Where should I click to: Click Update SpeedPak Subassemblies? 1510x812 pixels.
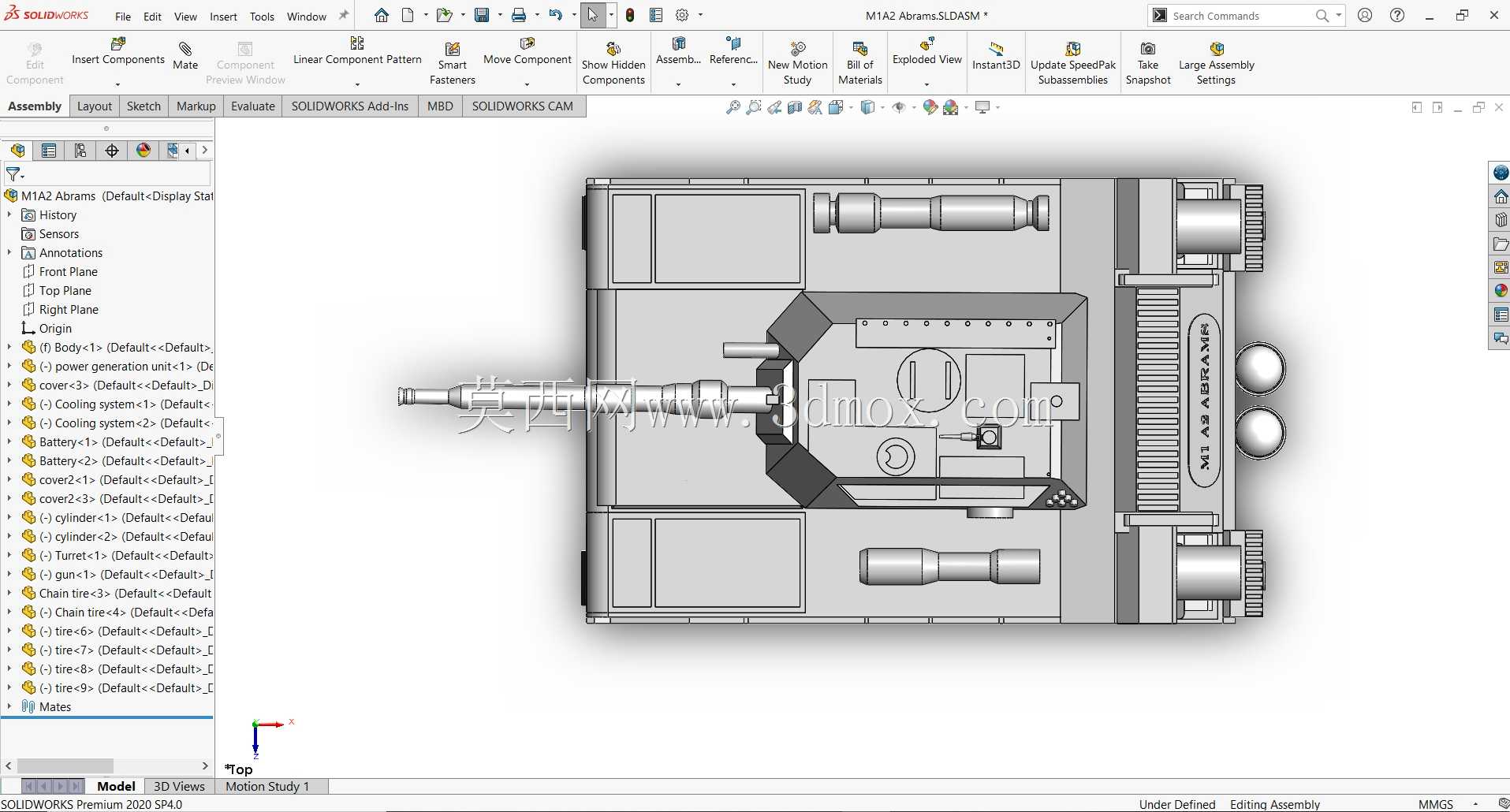pyautogui.click(x=1073, y=62)
